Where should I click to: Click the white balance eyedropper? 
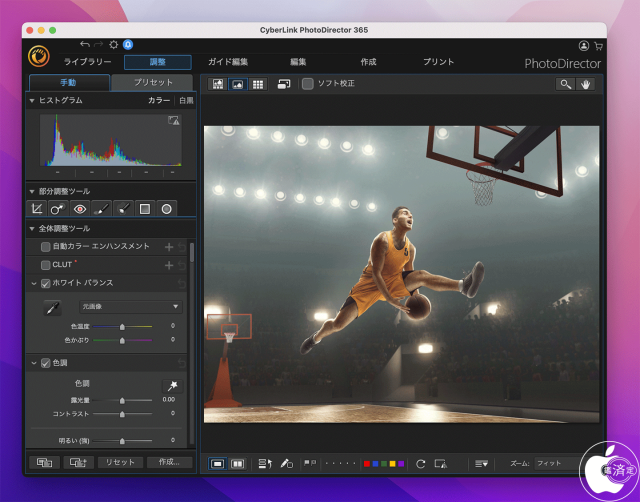click(52, 308)
